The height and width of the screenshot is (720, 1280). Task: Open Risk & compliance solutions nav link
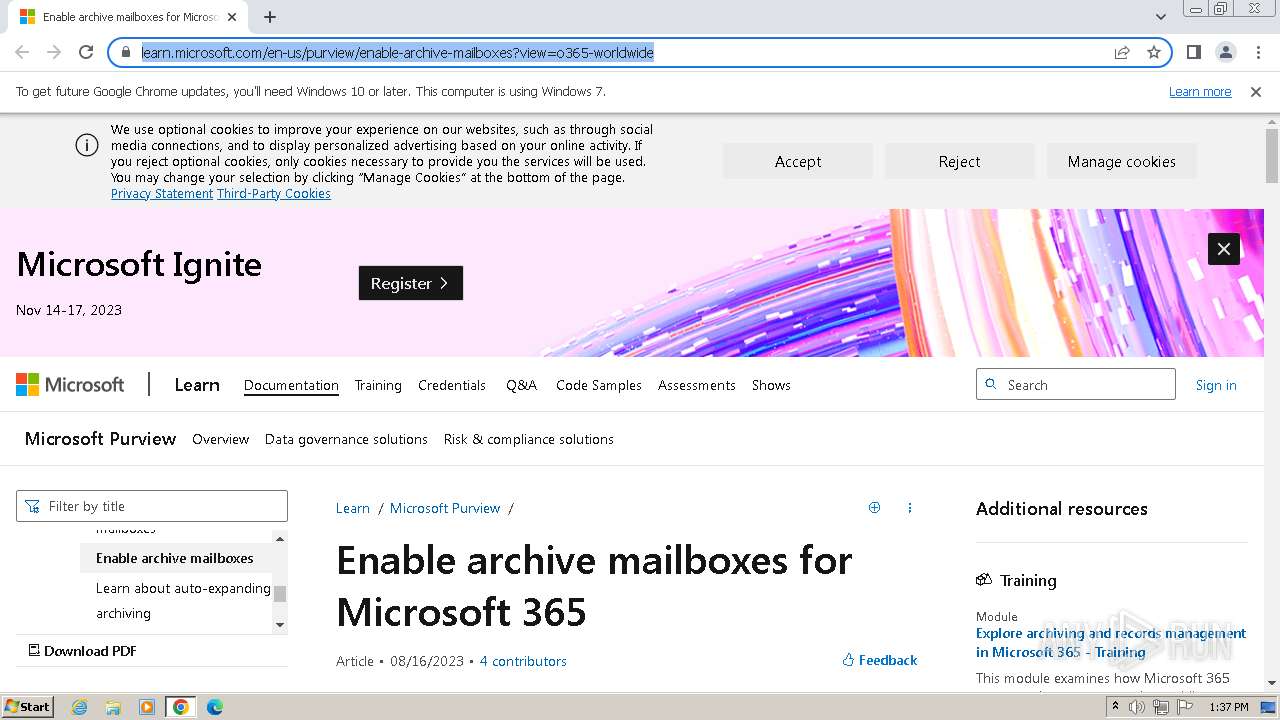pyautogui.click(x=529, y=439)
